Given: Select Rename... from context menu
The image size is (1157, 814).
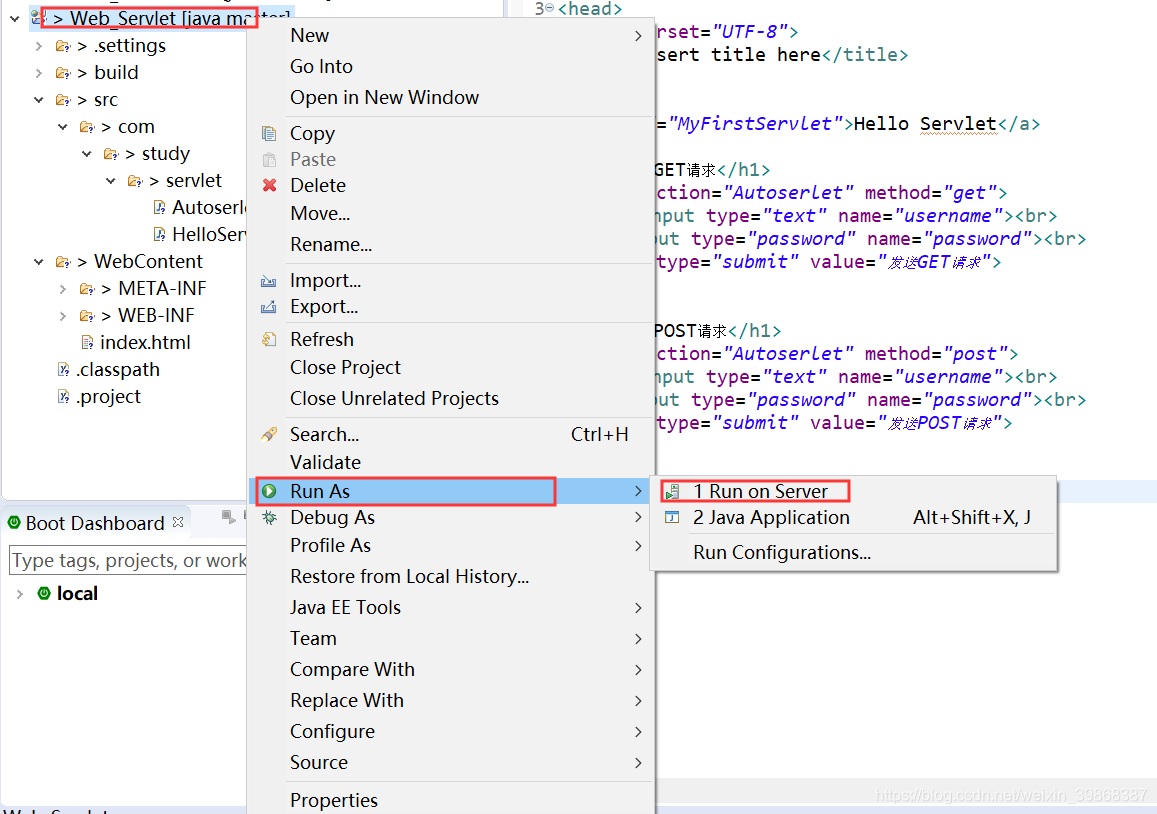Looking at the screenshot, I should coord(451,244).
